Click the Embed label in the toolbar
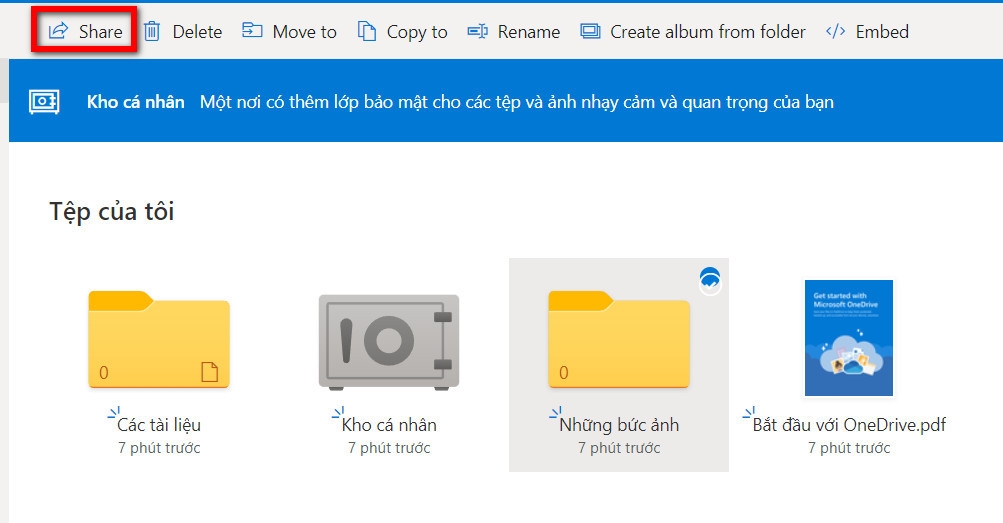 pos(882,31)
